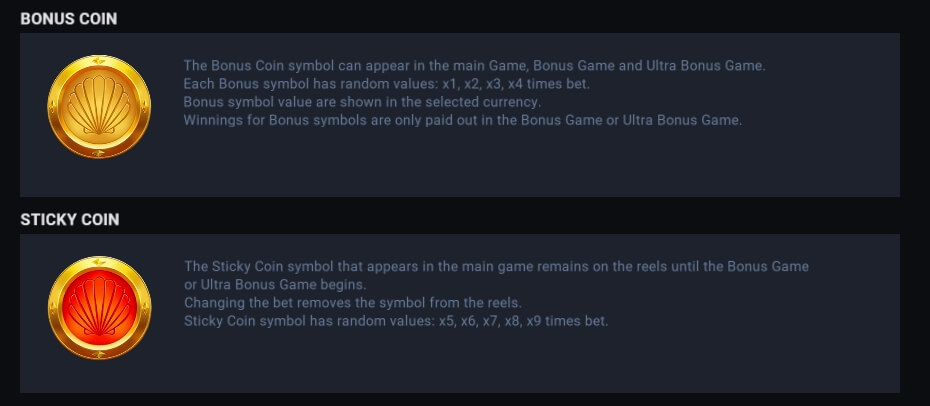Click the sentence about selected currency
930x406 pixels.
[362, 102]
